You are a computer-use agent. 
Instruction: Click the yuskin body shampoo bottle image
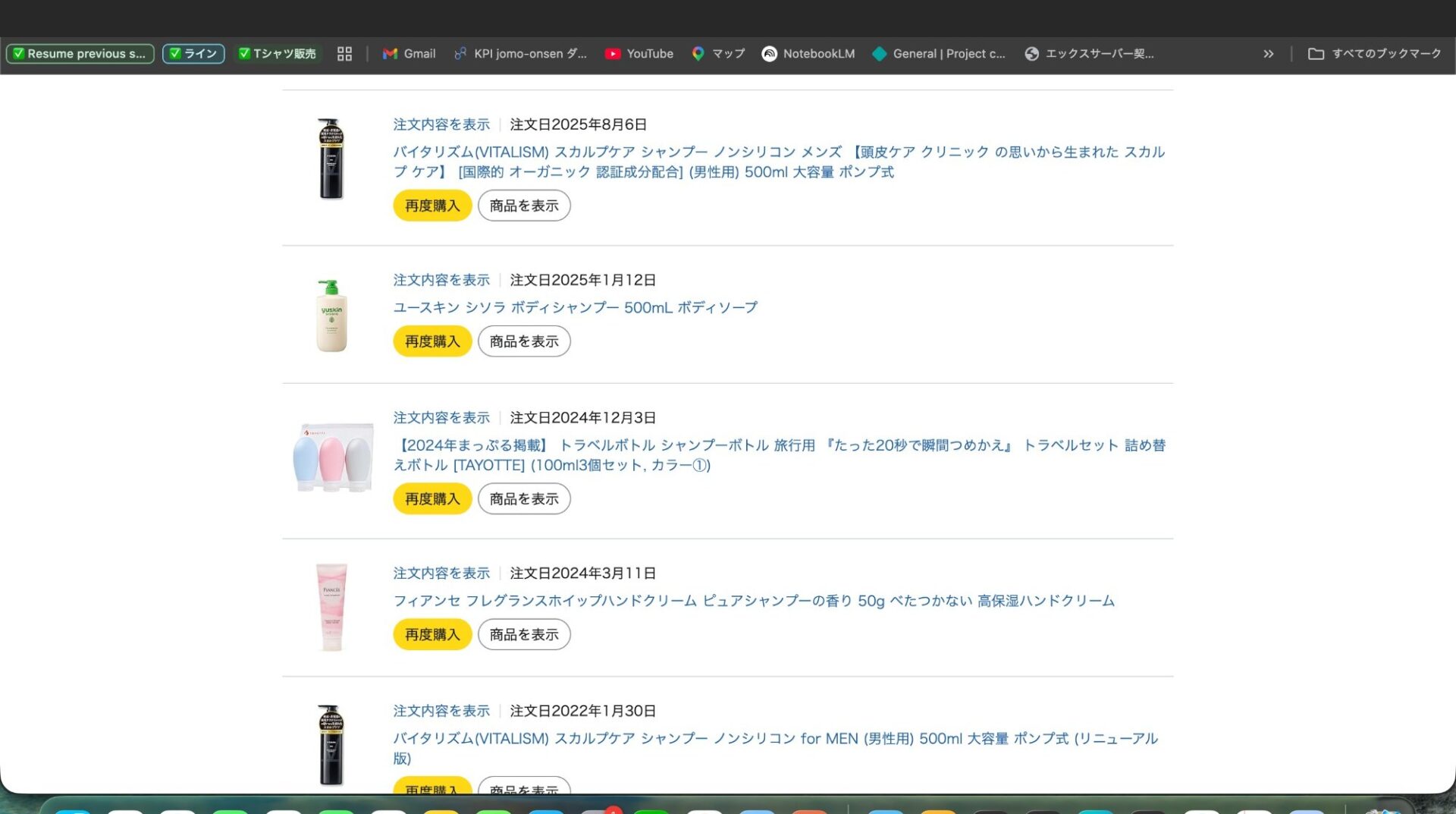(x=331, y=316)
